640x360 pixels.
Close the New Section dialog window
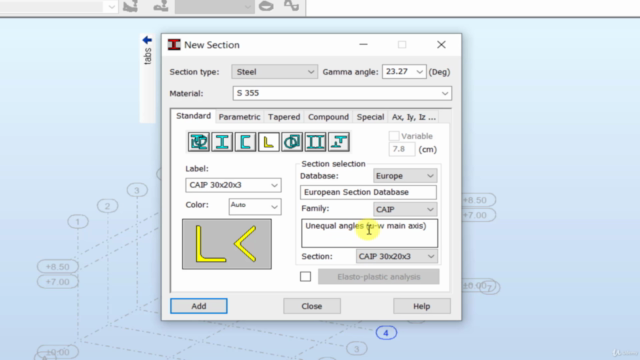(x=441, y=45)
